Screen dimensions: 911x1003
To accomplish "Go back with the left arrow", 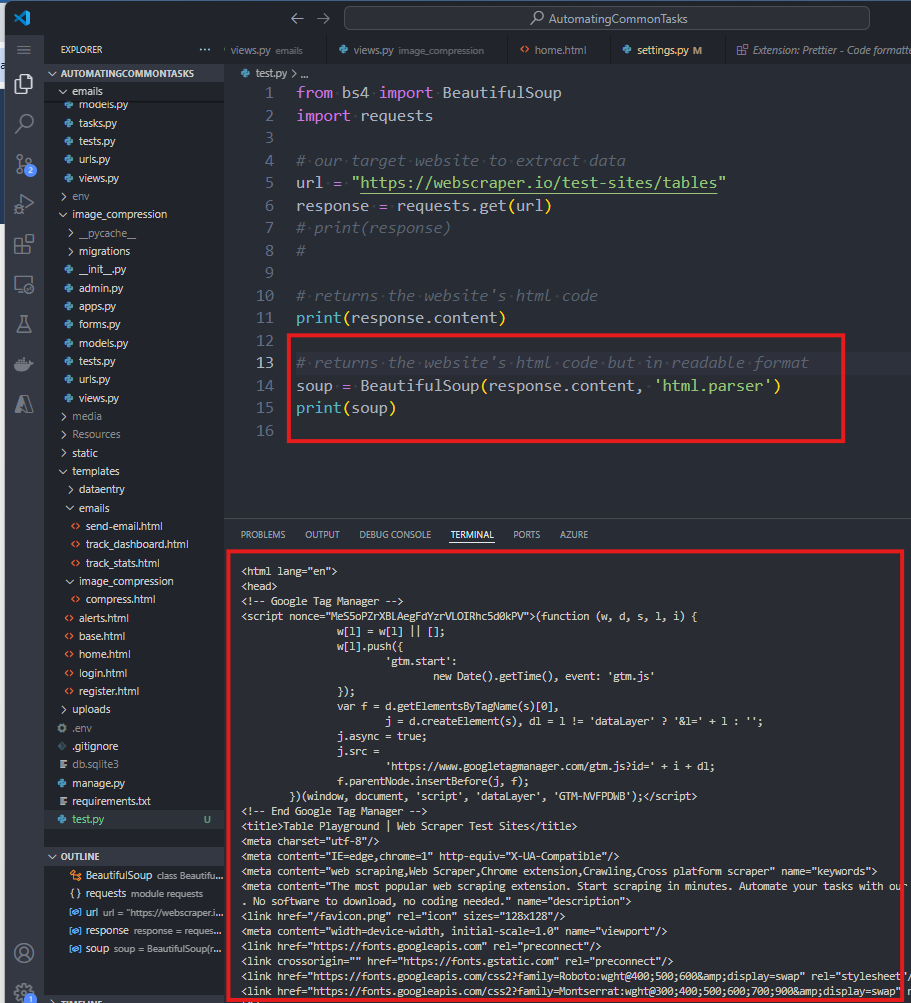I will (297, 19).
